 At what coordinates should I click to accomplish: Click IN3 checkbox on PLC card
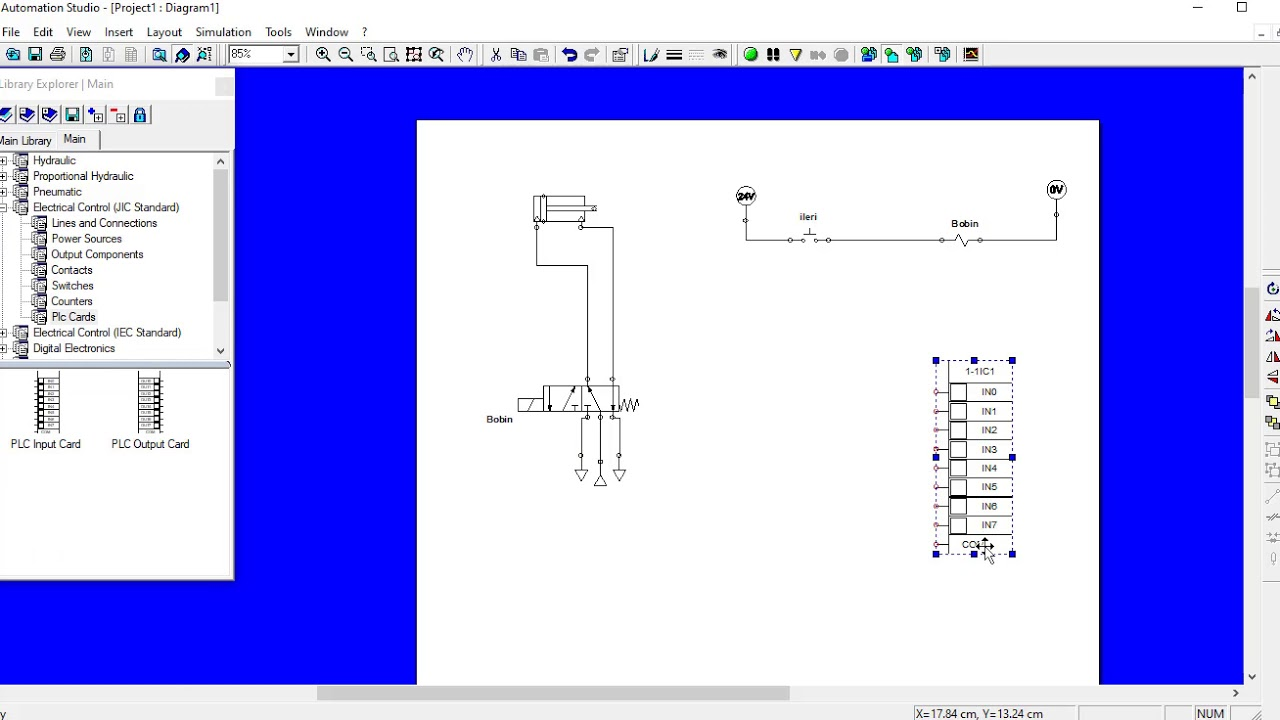(x=958, y=450)
